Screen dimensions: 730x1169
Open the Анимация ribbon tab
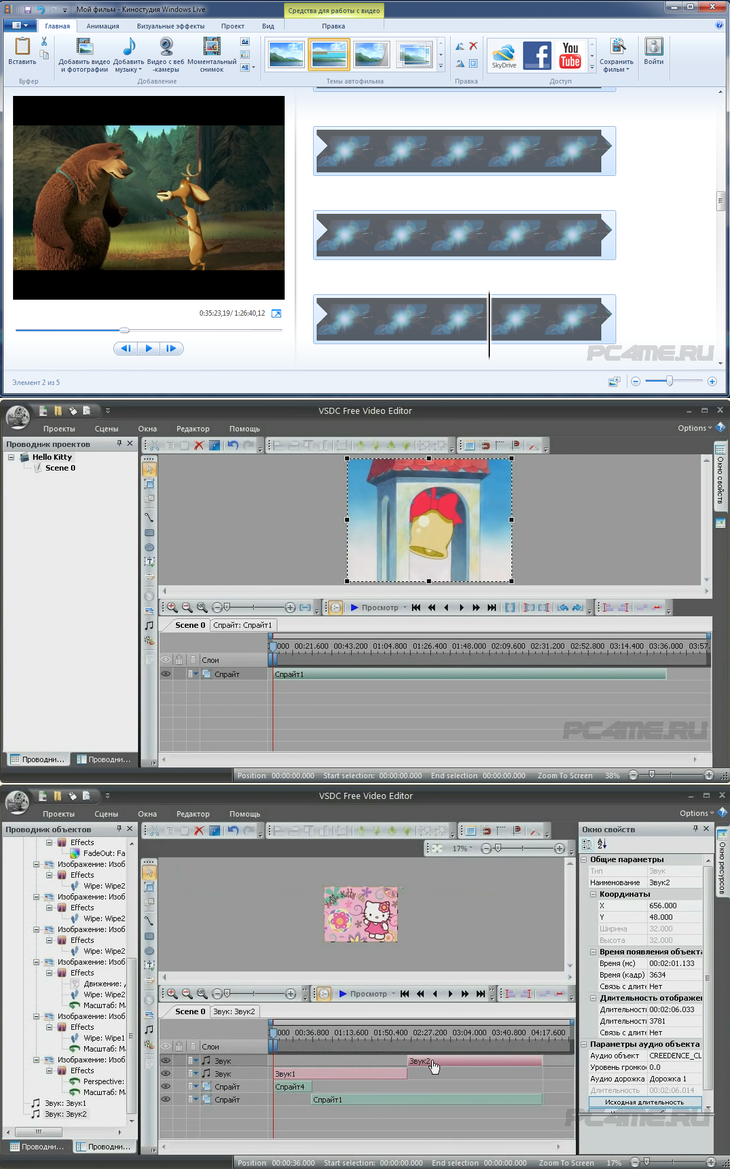pyautogui.click(x=102, y=26)
